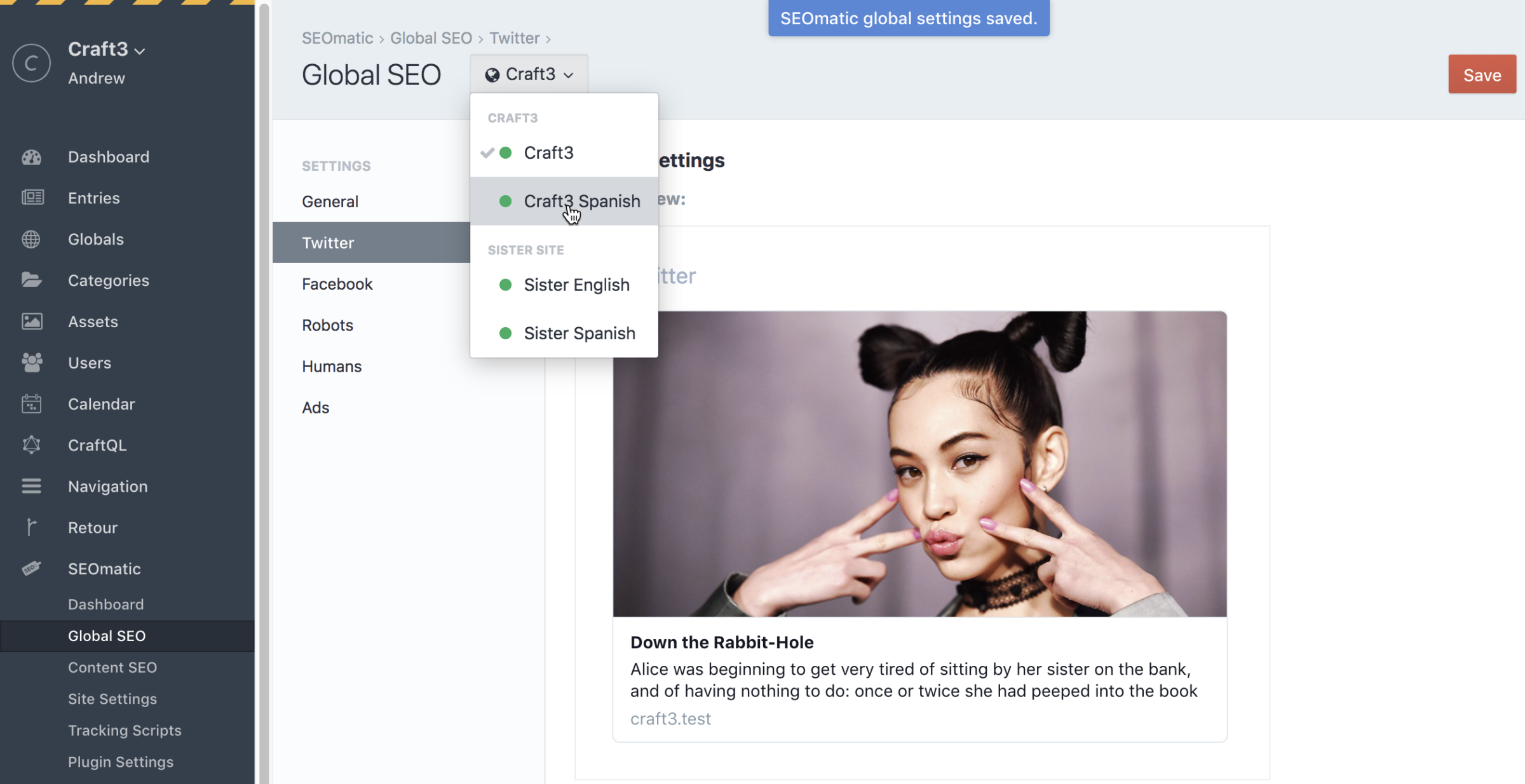Follow the Global SEO breadcrumb link
Image resolution: width=1525 pixels, height=784 pixels.
(x=431, y=37)
